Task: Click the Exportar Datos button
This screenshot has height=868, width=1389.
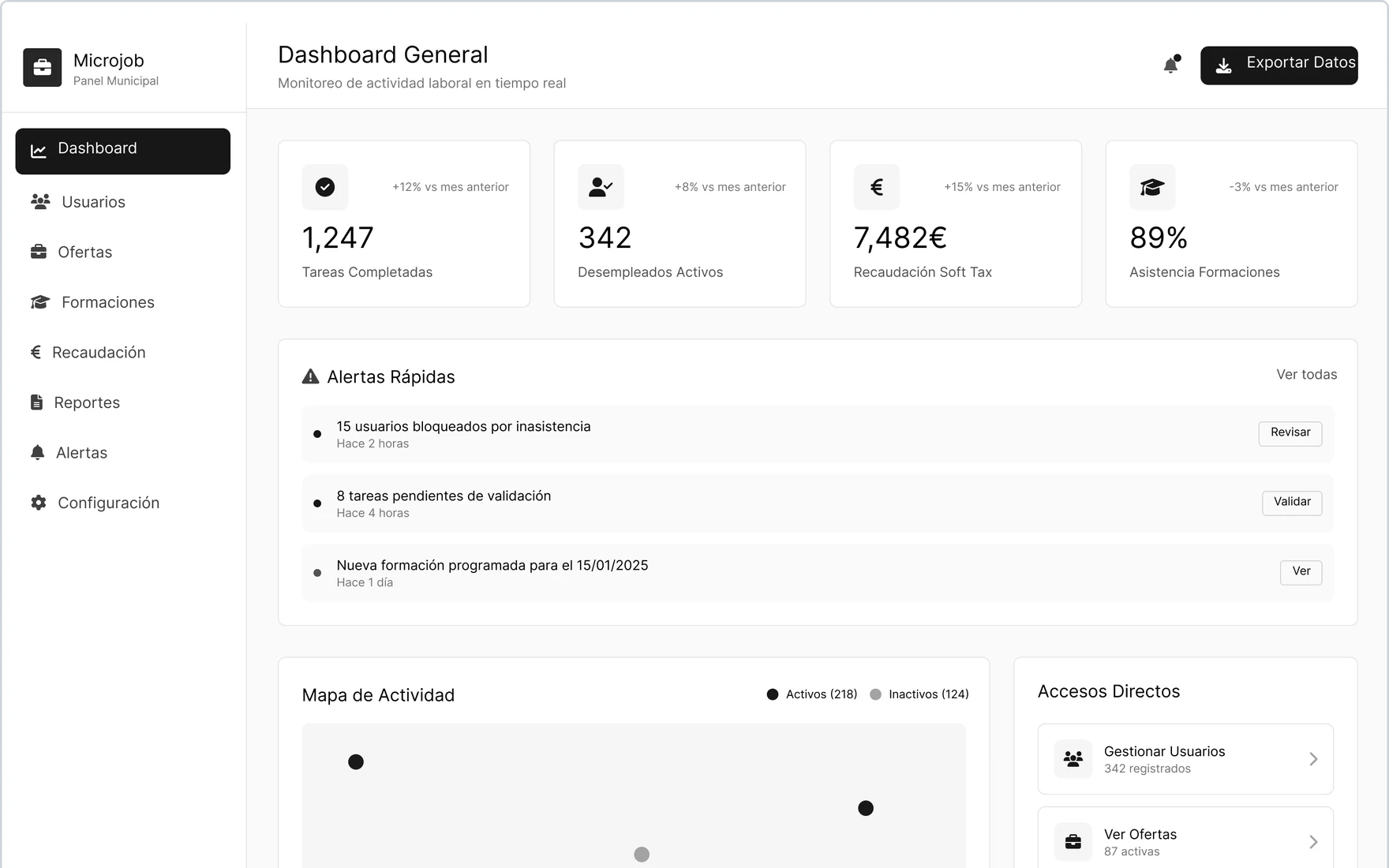Action: pos(1279,65)
